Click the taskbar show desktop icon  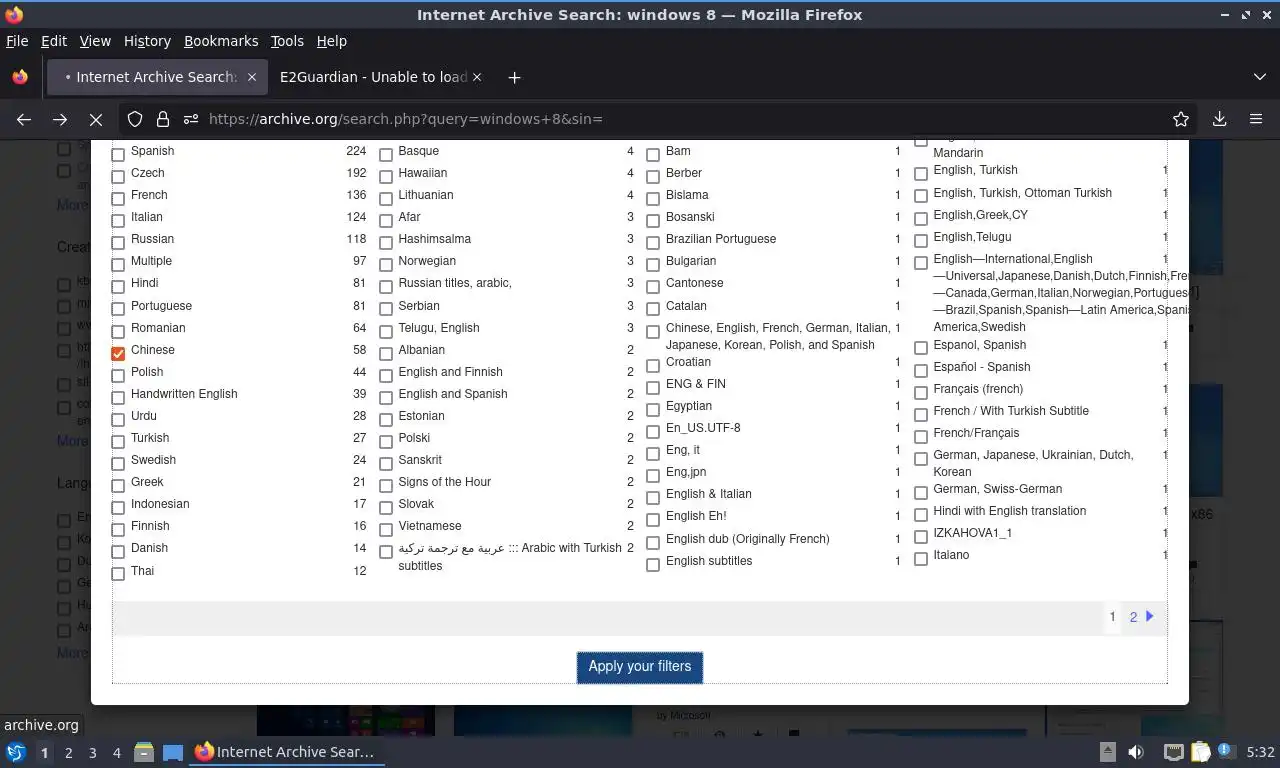[173, 752]
